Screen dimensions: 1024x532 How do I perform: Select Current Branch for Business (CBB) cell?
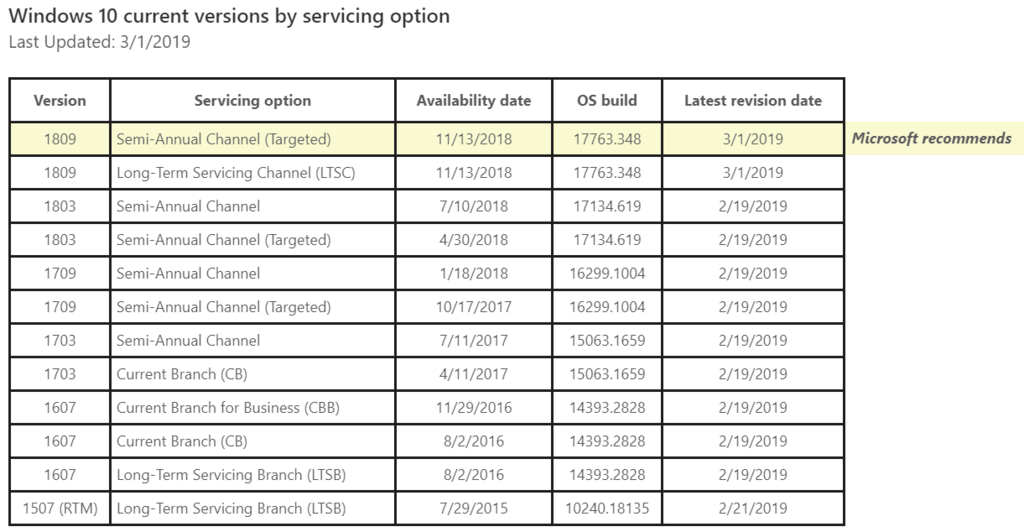pos(253,408)
